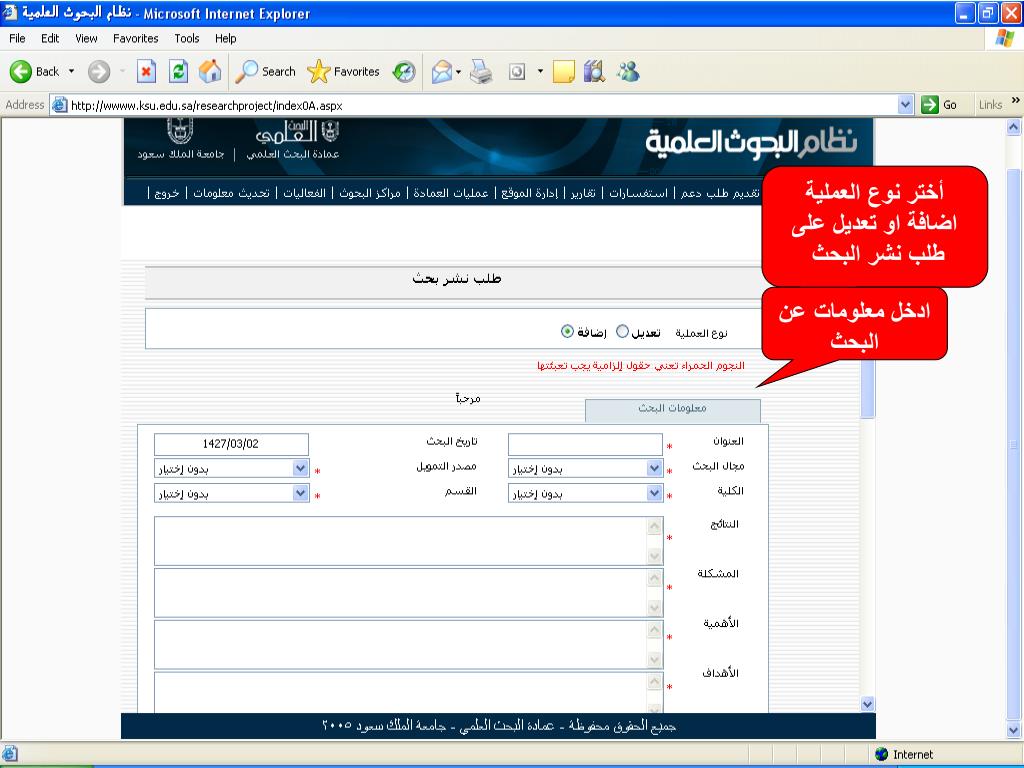Click the Research books icon
Viewport: 1024px width, 768px height.
(594, 72)
